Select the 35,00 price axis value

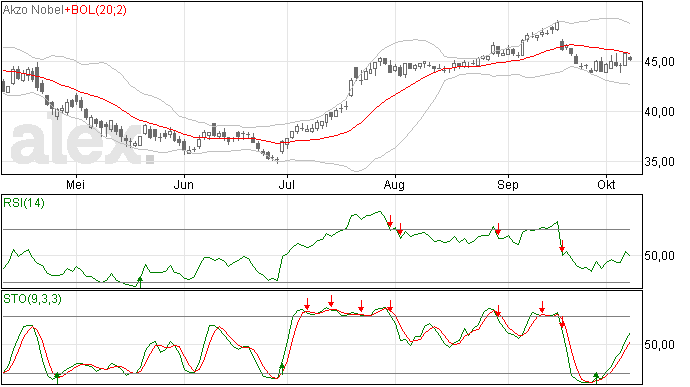tap(659, 162)
